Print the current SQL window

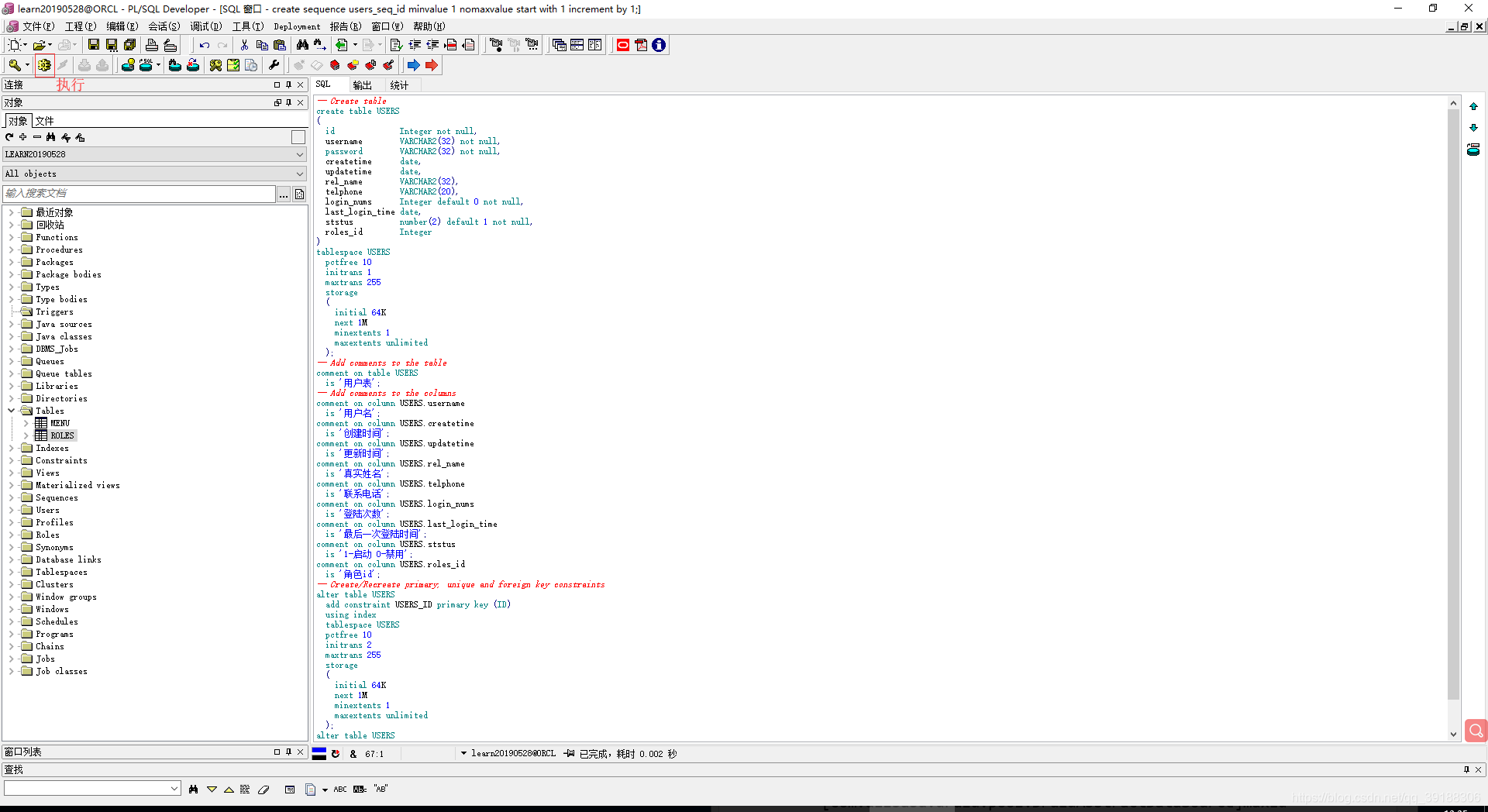point(152,44)
